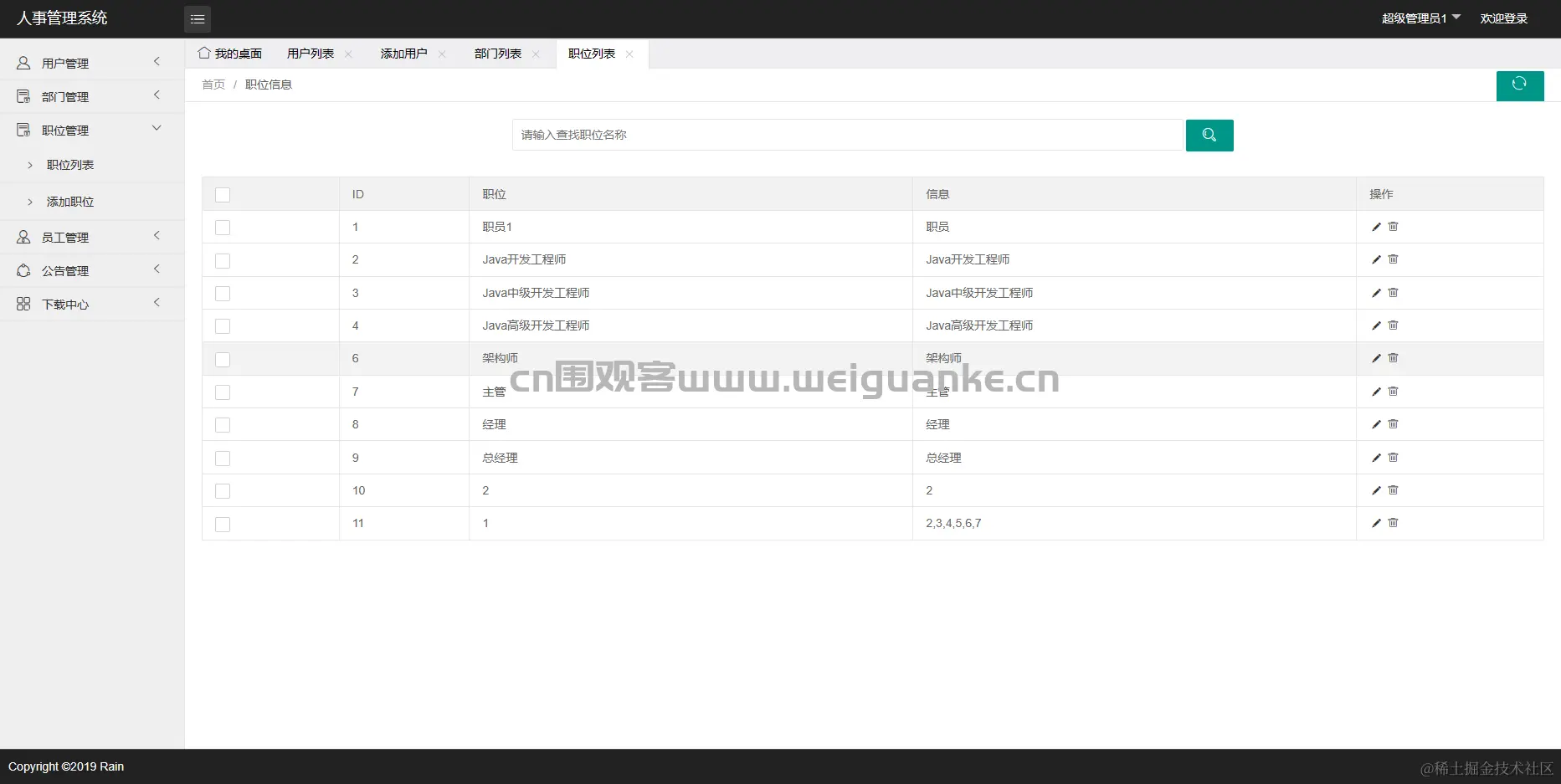Close the 添加用户 tab
Image resolution: width=1561 pixels, height=784 pixels.
point(442,54)
